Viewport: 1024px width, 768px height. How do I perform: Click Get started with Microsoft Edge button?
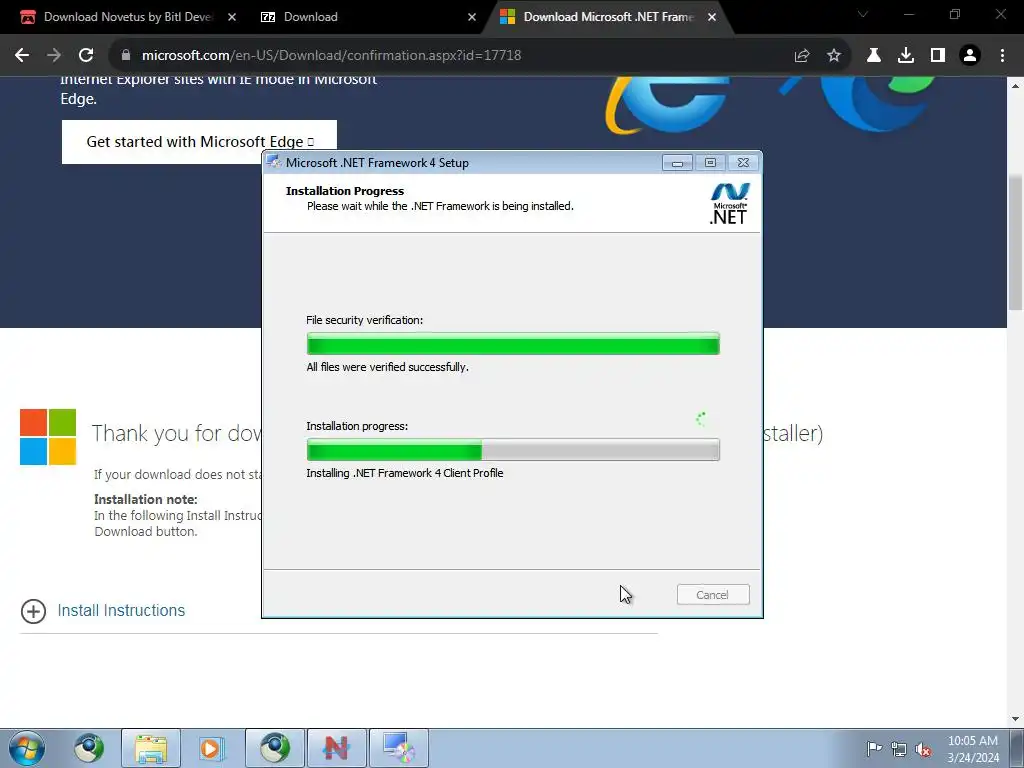199,142
